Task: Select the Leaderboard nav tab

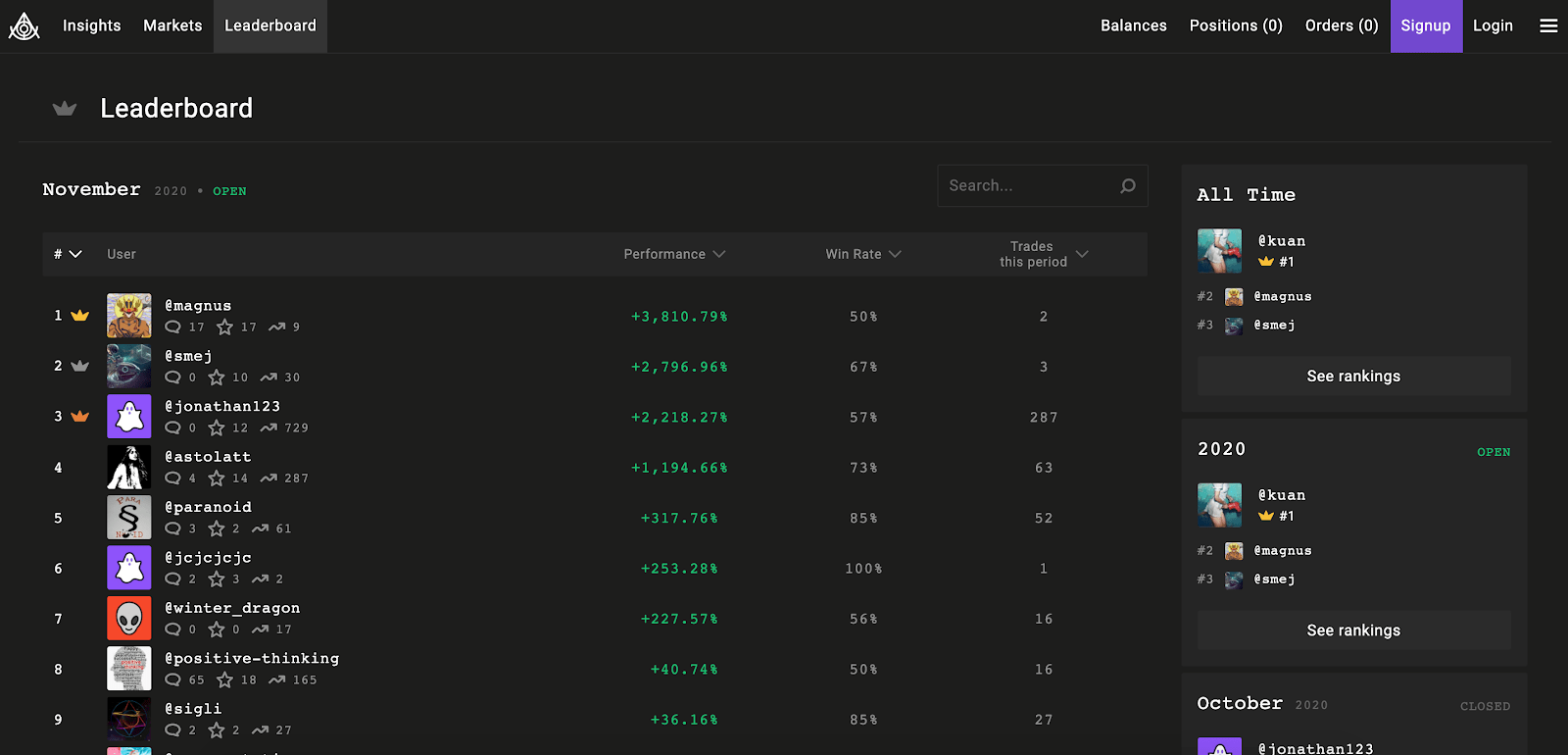Action: 270,25
